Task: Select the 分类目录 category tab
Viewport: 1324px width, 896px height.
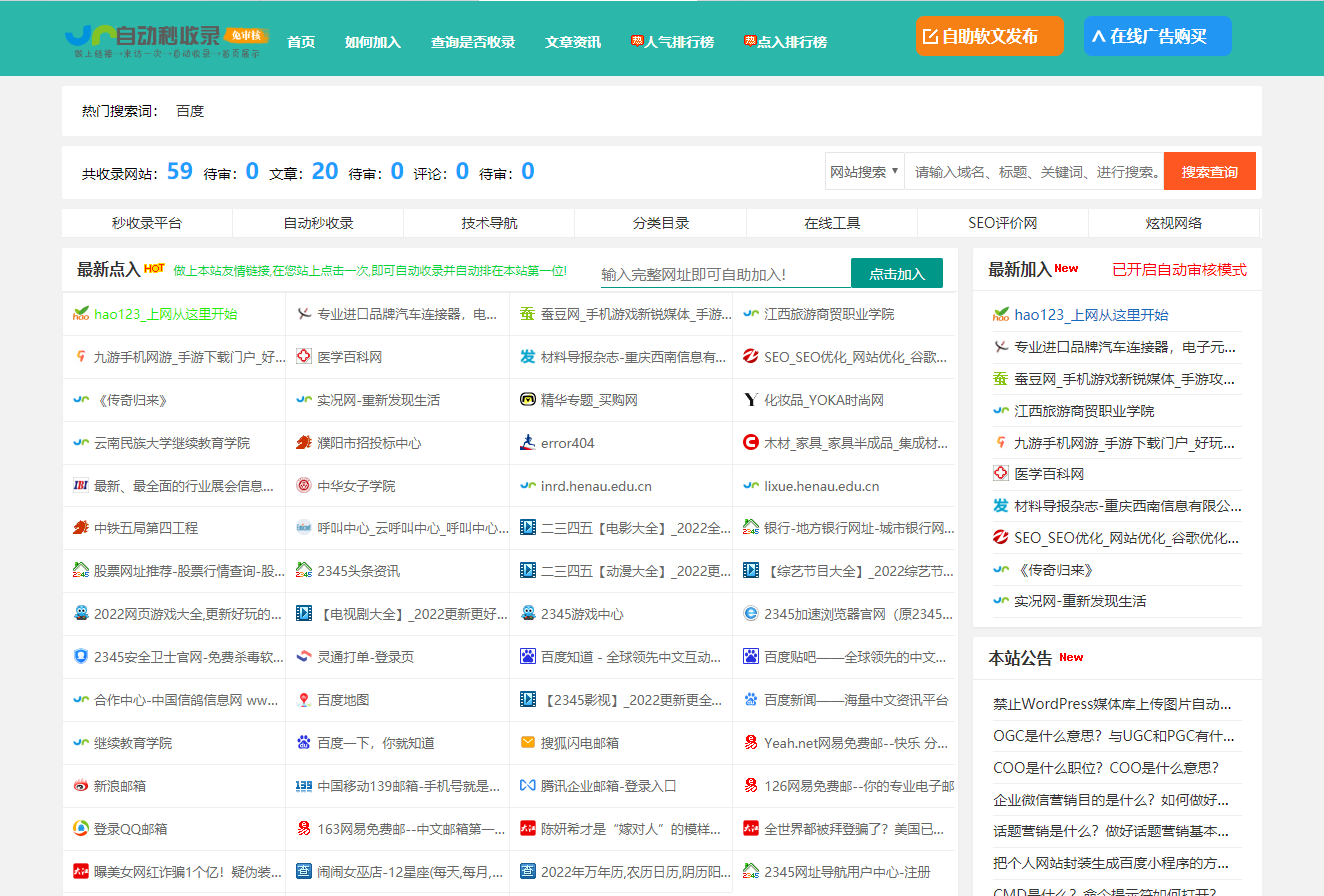Action: pyautogui.click(x=661, y=223)
